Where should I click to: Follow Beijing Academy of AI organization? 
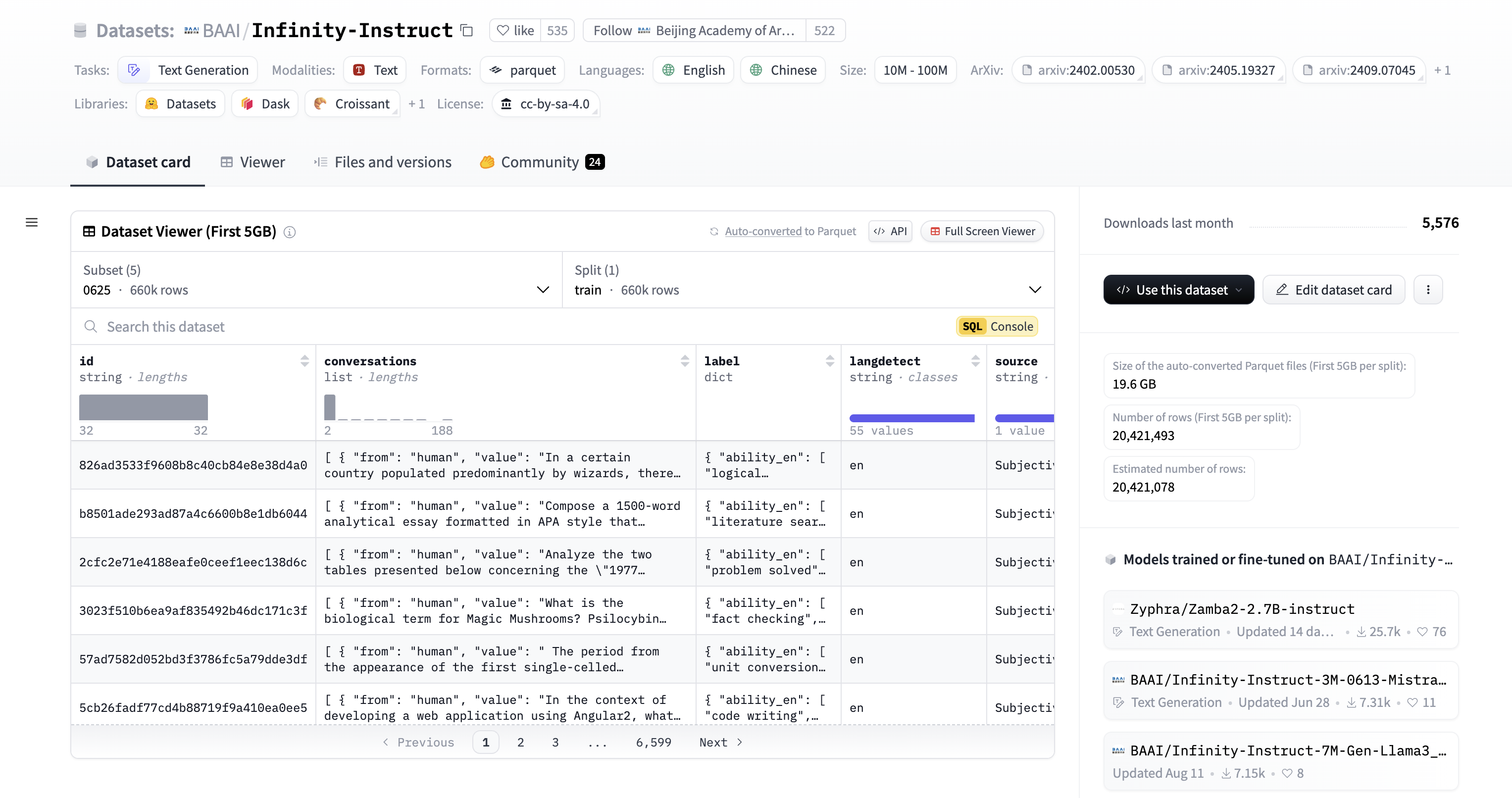pos(695,31)
